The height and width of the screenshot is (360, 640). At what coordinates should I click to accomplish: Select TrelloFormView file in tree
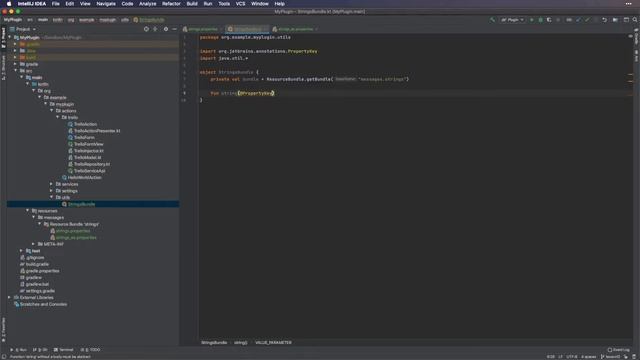[x=88, y=144]
